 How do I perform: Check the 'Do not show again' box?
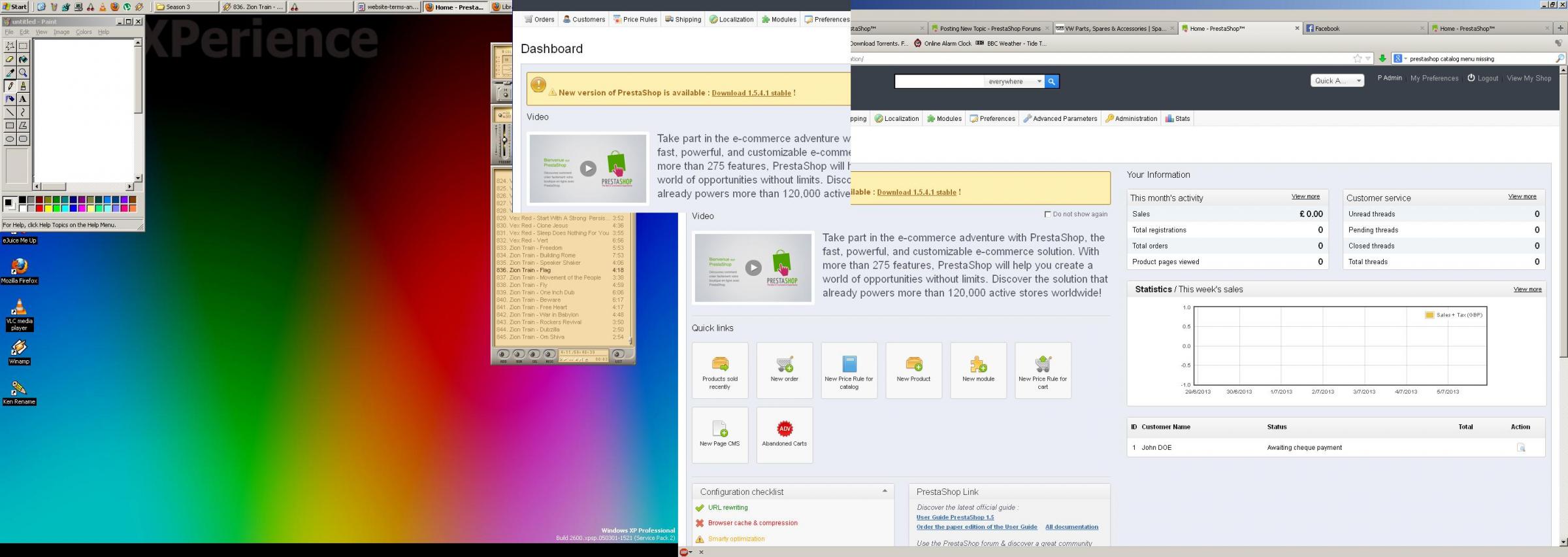(x=1047, y=214)
